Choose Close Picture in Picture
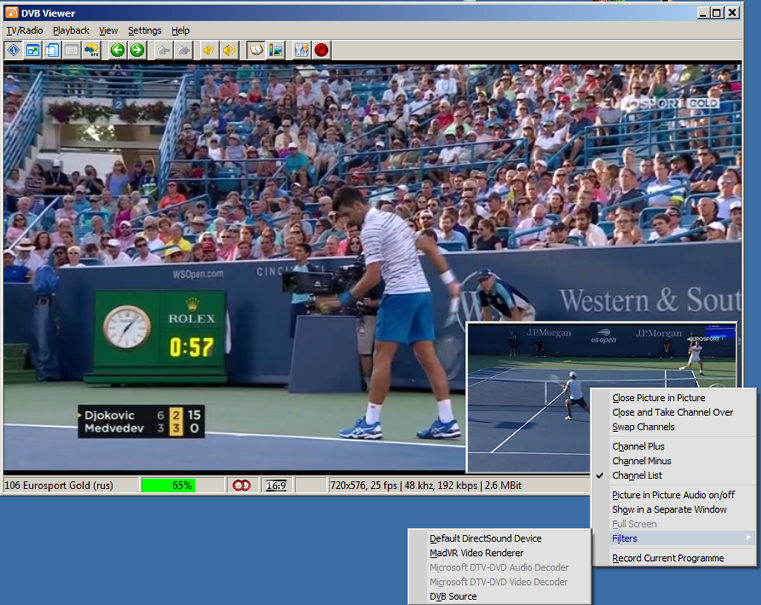761x605 pixels. (658, 398)
